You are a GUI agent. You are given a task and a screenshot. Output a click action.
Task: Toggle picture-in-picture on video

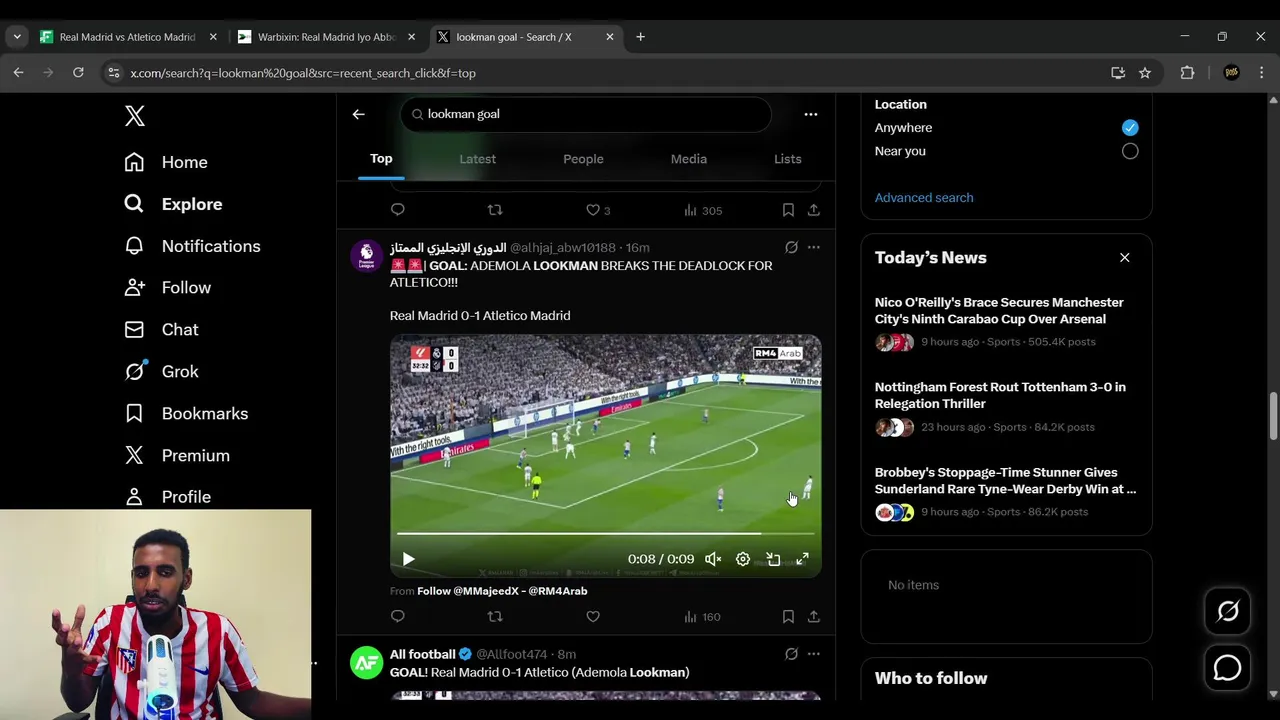point(773,559)
